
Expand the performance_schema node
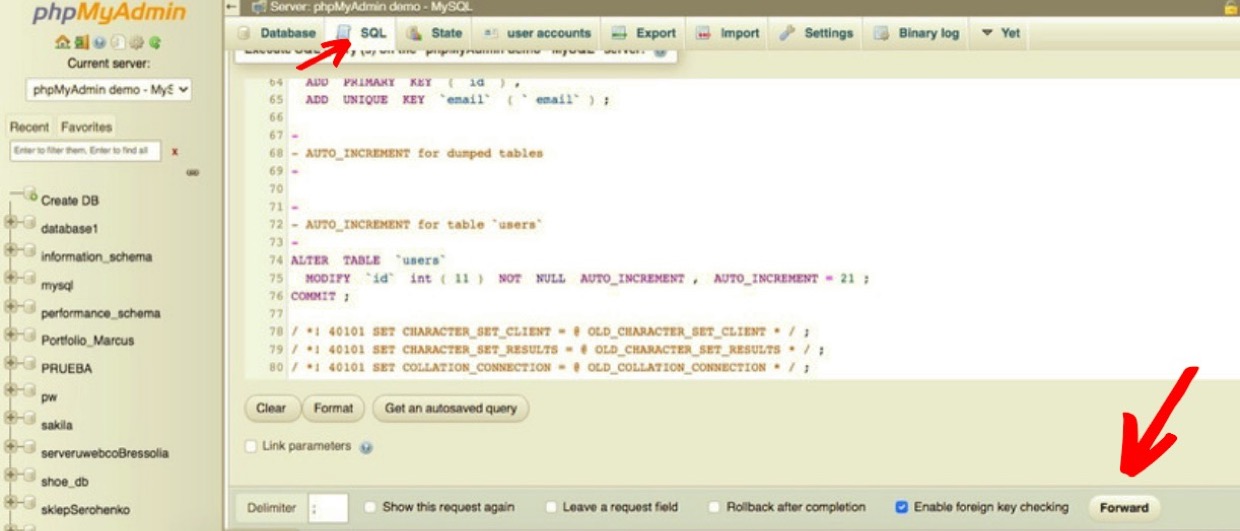(x=11, y=308)
